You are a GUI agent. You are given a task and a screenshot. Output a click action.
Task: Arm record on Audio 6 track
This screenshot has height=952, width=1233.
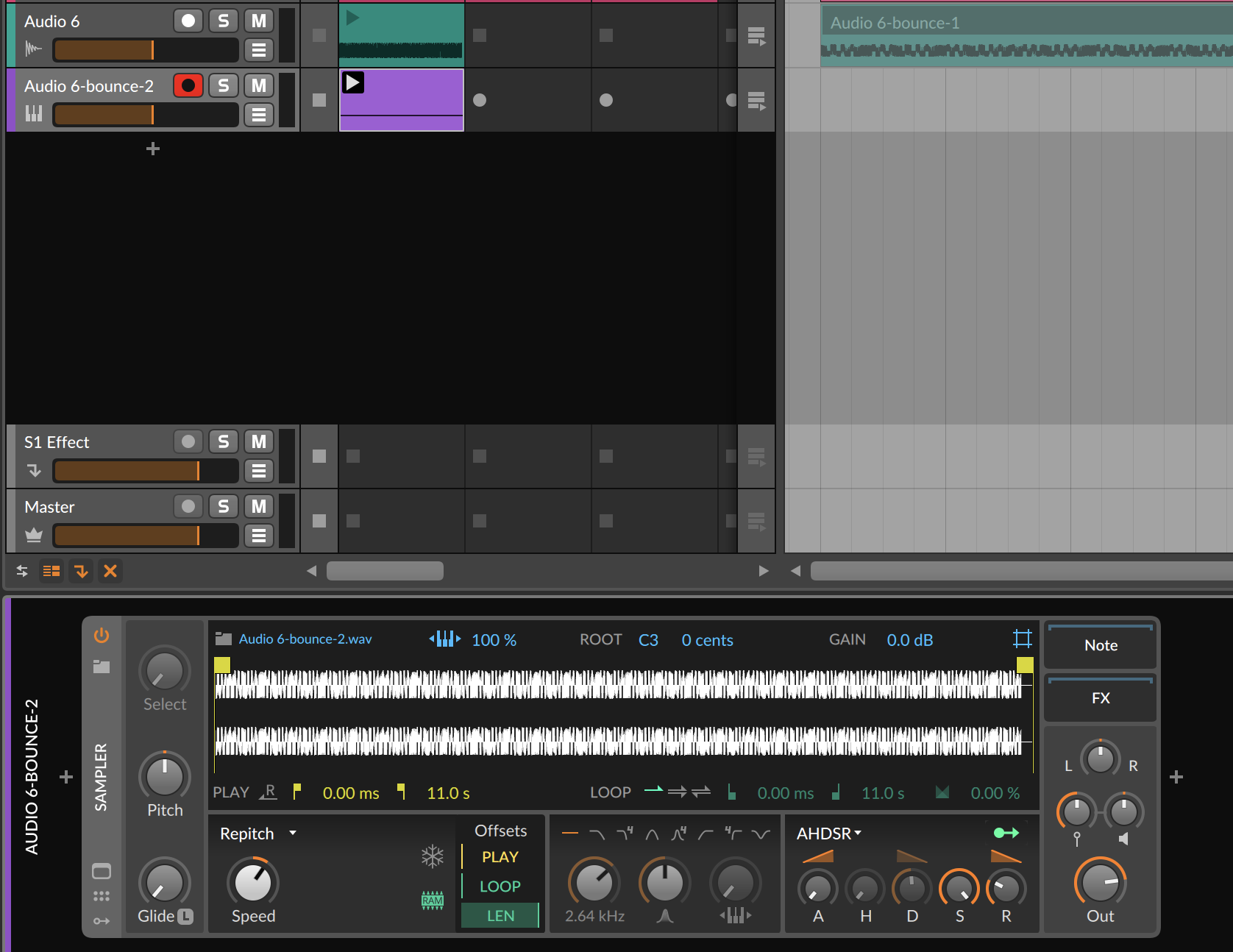[188, 21]
